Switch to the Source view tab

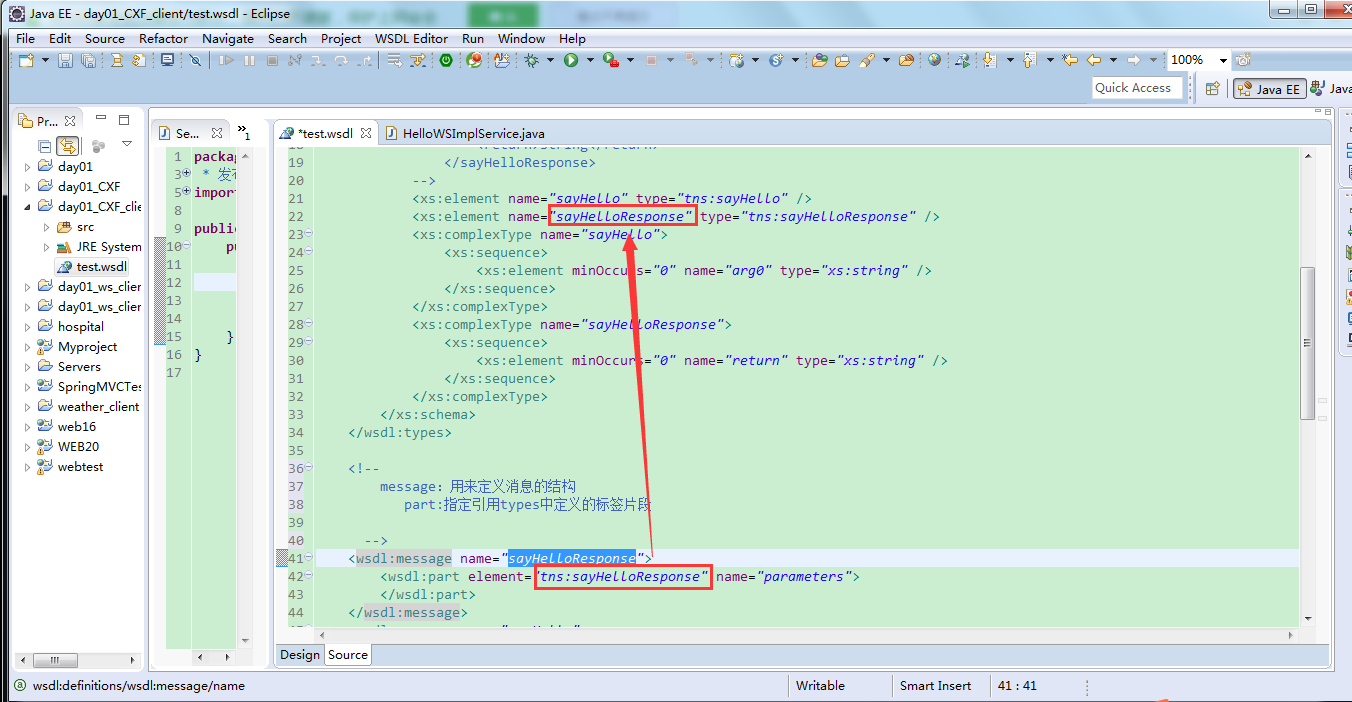coord(348,655)
